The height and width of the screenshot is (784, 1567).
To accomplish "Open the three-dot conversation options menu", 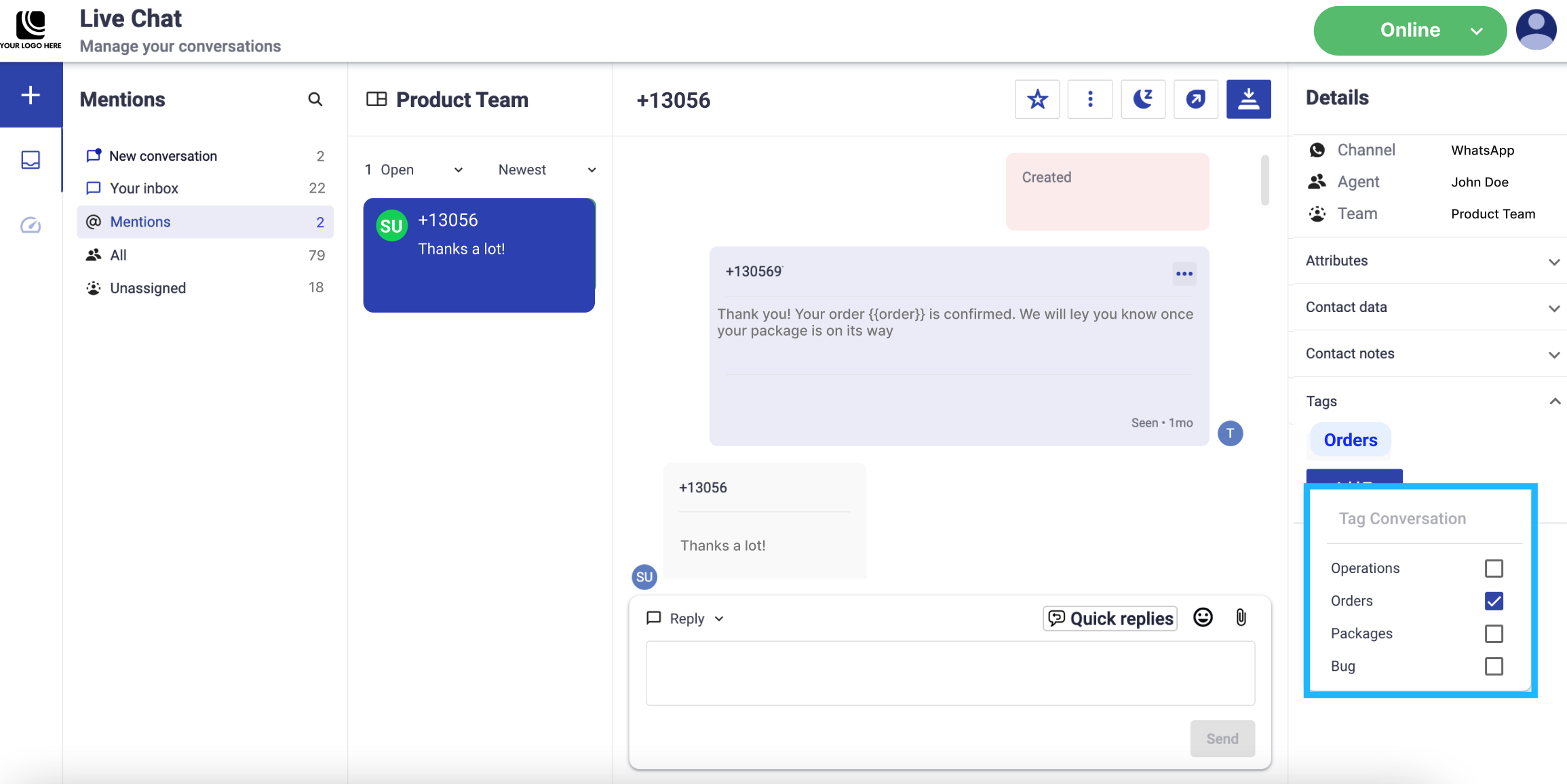I will (1089, 100).
